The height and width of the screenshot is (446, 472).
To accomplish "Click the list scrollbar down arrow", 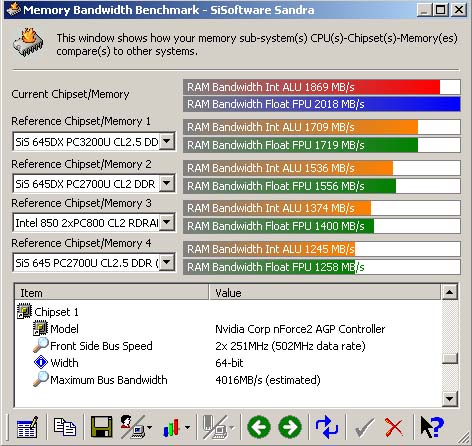I will coord(450,398).
